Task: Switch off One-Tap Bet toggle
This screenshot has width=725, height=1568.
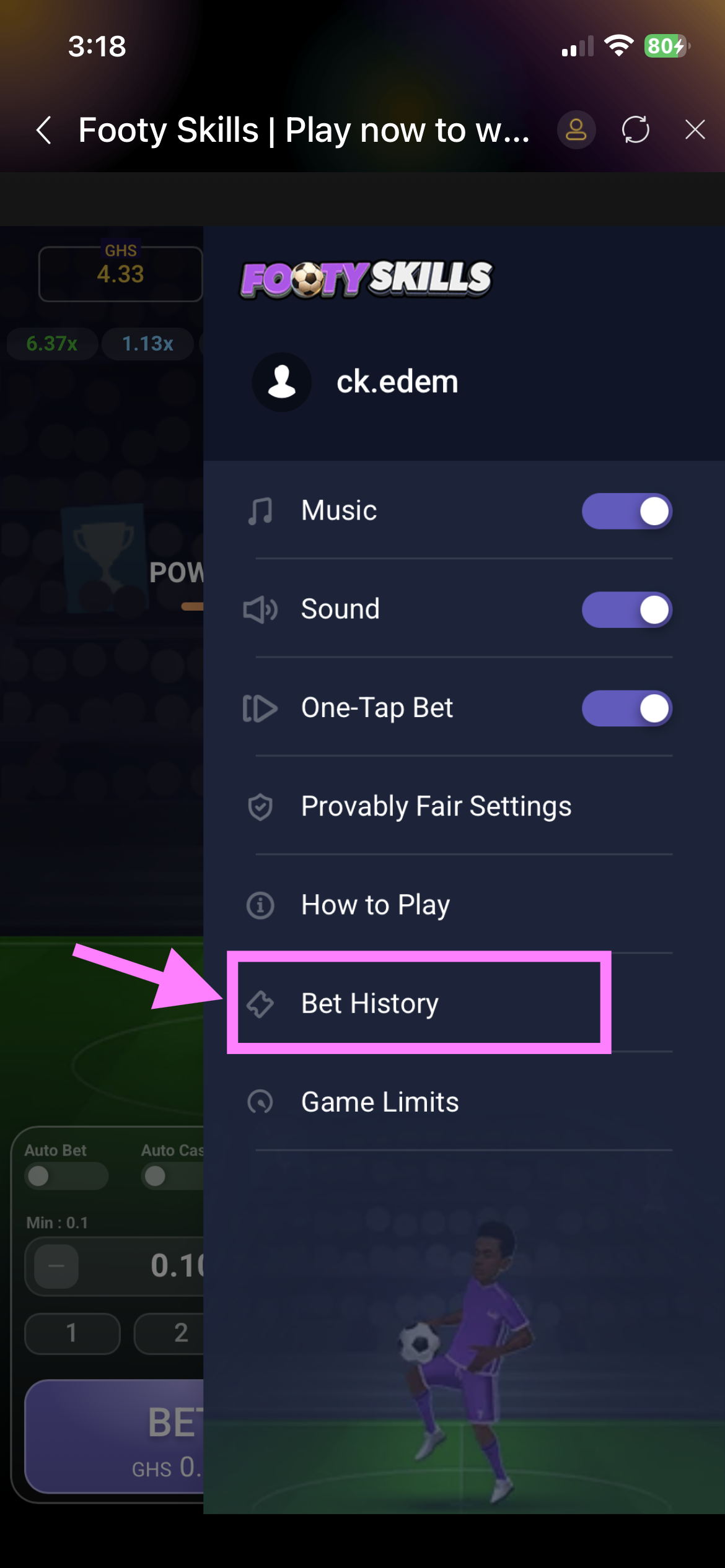Action: (626, 708)
